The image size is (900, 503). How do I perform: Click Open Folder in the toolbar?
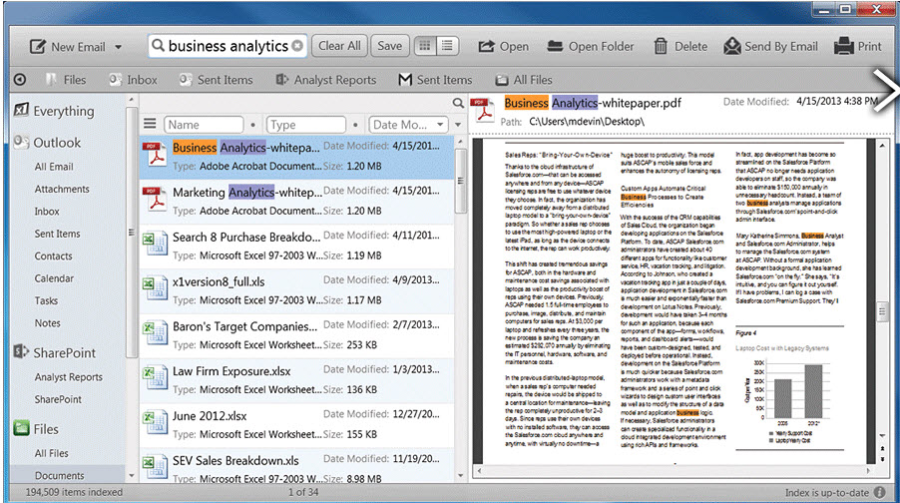point(590,47)
